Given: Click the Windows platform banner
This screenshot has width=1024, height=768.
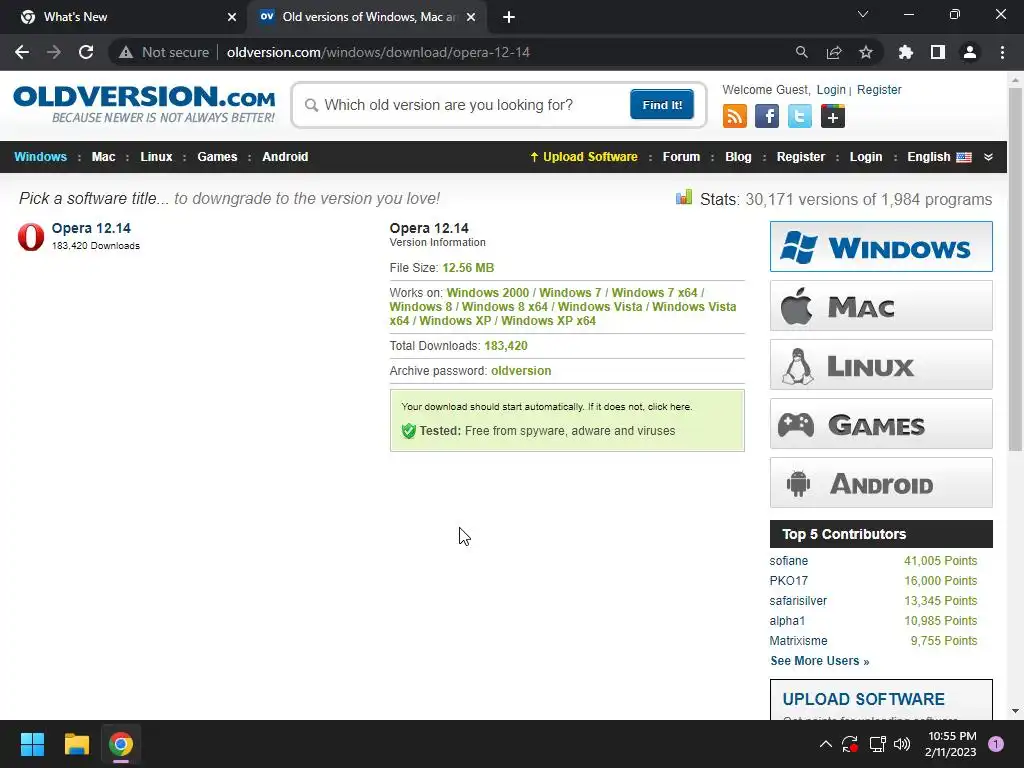Looking at the screenshot, I should point(881,246).
